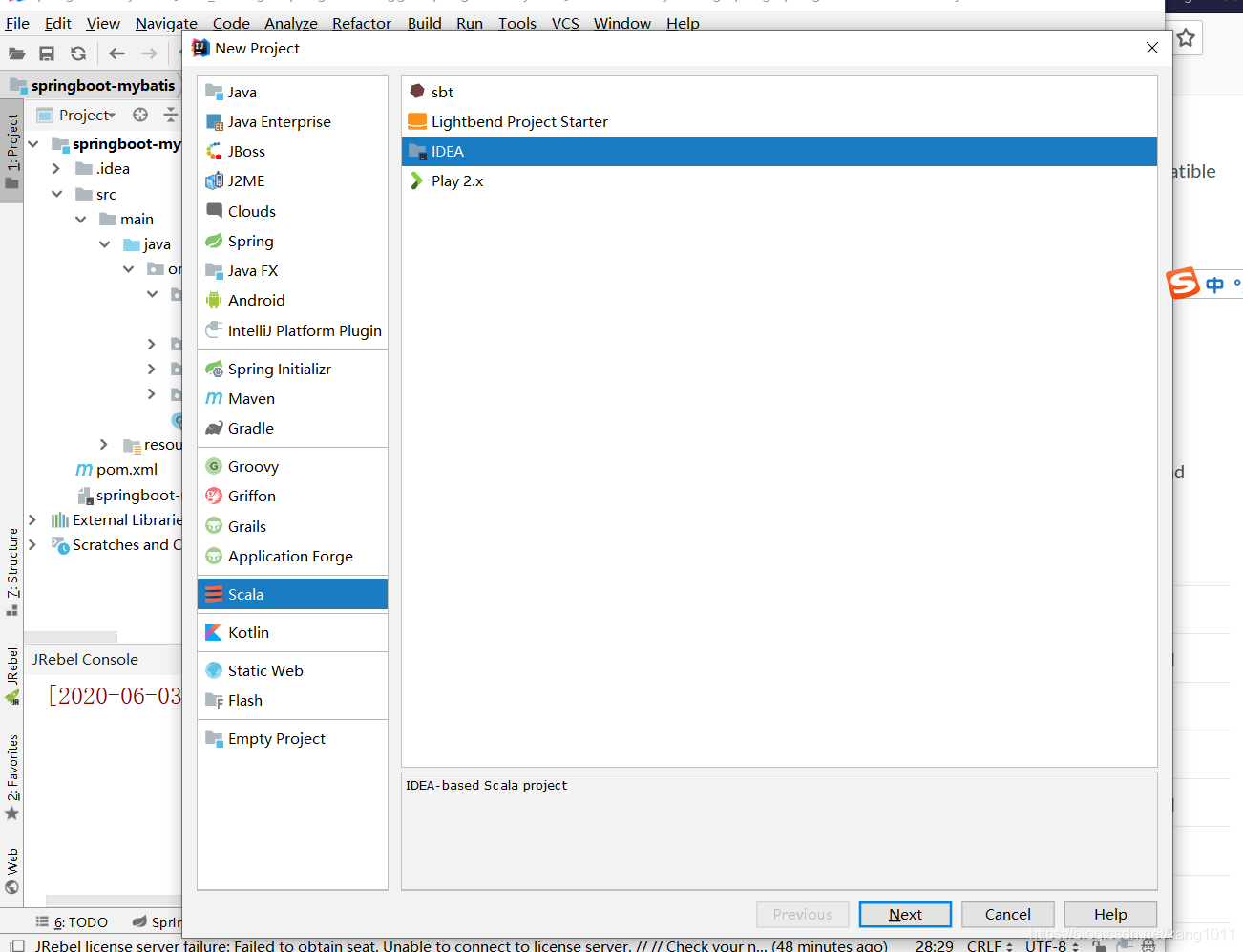Open the JRebel side tab
This screenshot has width=1243, height=952.
[12, 676]
